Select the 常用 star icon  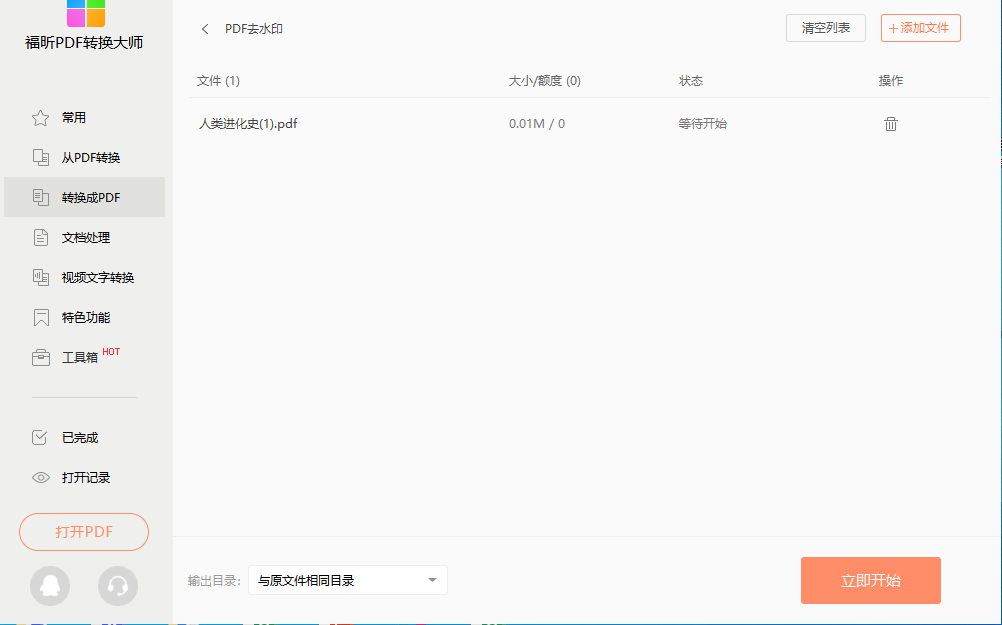click(40, 118)
